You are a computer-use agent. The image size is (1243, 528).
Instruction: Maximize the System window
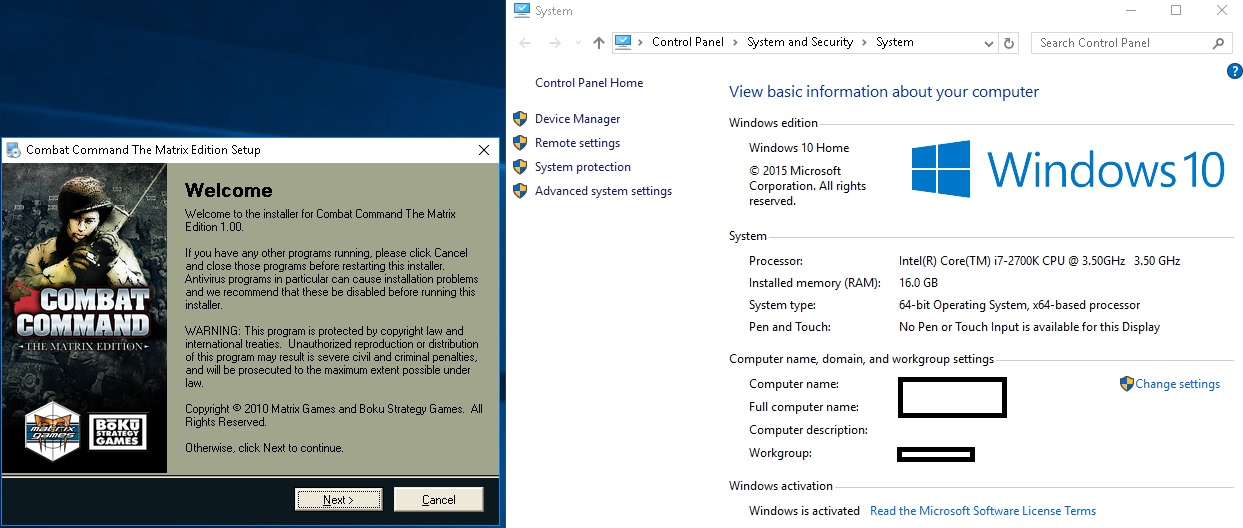coord(1176,11)
